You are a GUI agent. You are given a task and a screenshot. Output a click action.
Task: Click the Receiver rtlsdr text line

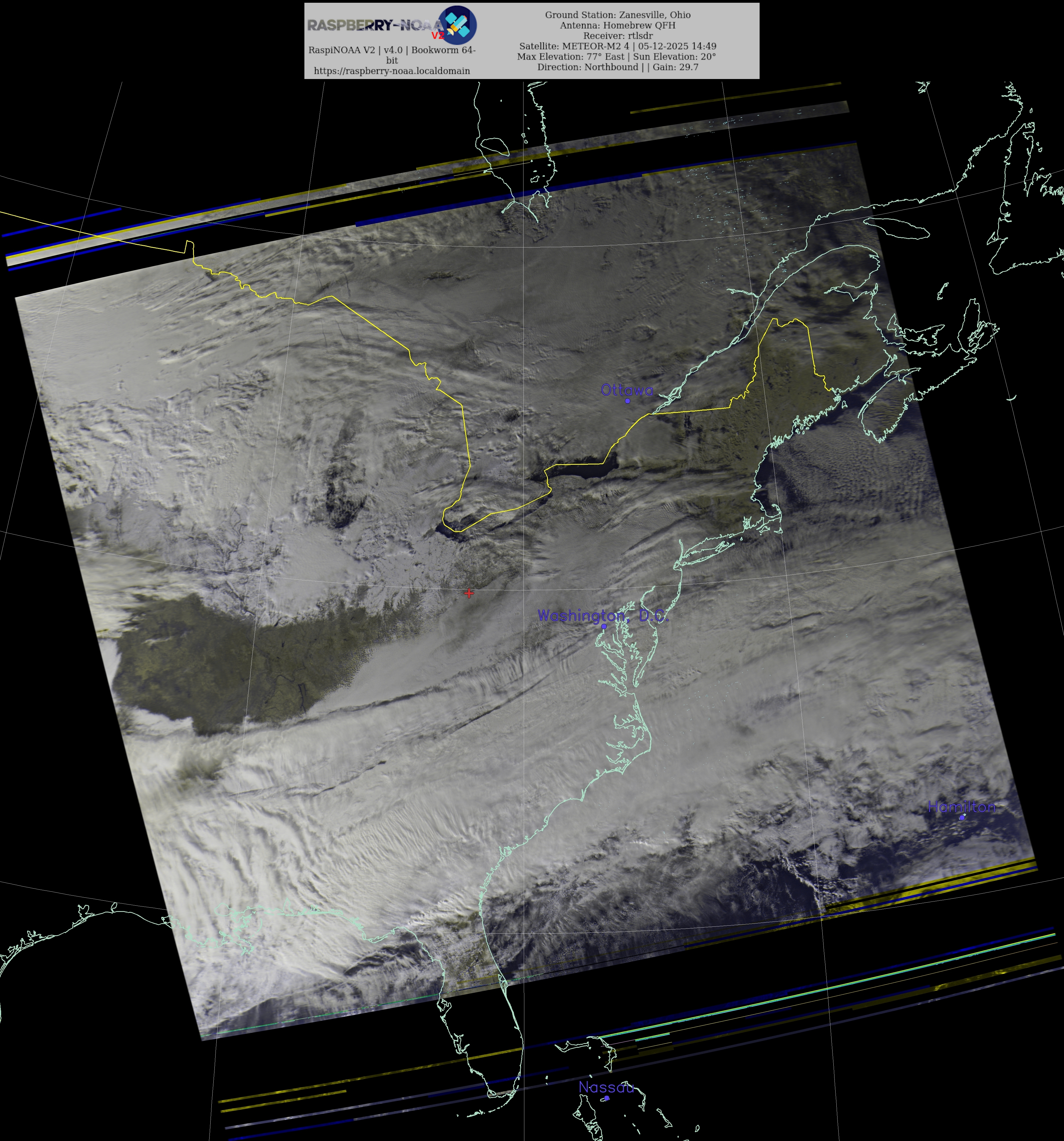pyautogui.click(x=617, y=36)
